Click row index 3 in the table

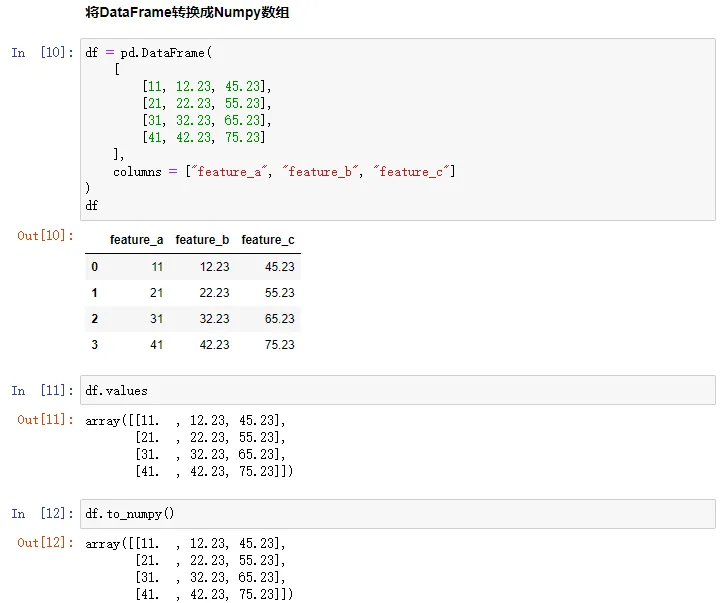pos(95,344)
